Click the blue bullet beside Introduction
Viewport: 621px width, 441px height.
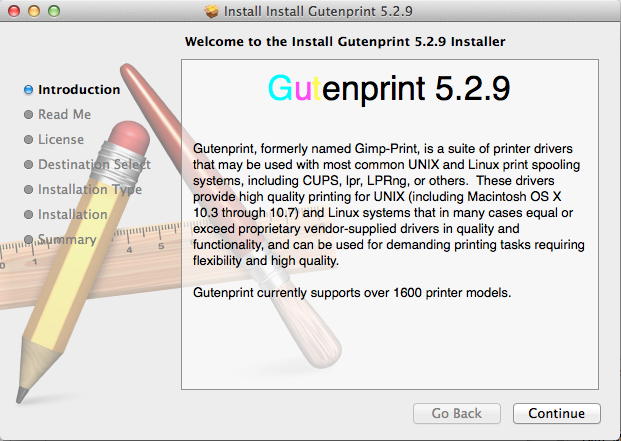click(x=29, y=90)
